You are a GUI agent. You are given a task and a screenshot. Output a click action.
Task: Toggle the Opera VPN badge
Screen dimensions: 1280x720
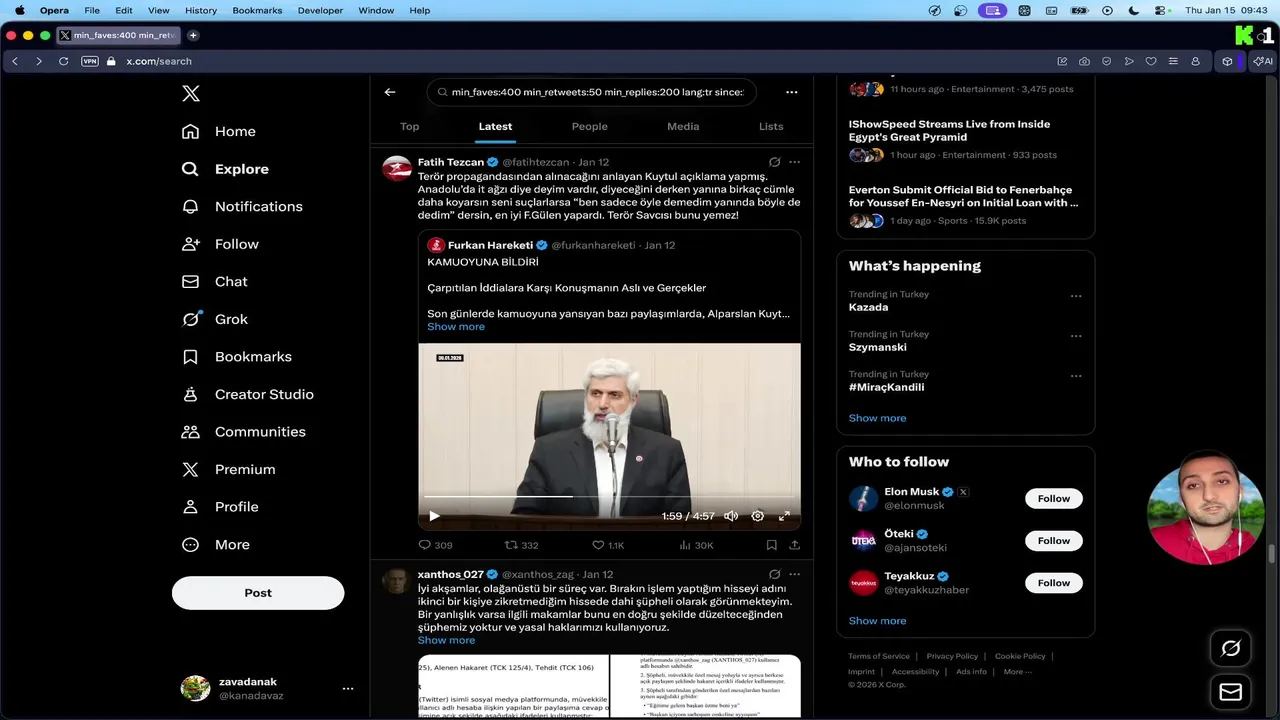[90, 61]
